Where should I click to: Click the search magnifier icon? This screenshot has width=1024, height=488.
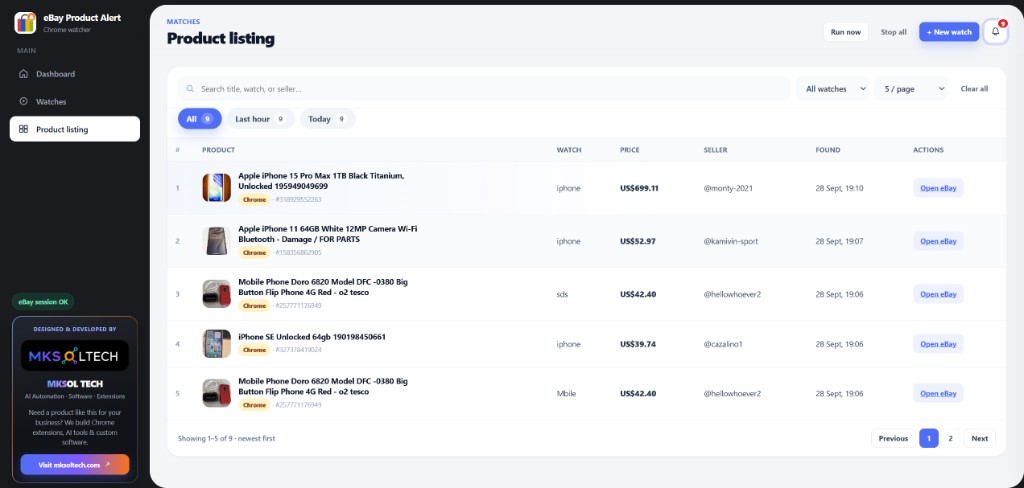click(x=190, y=89)
